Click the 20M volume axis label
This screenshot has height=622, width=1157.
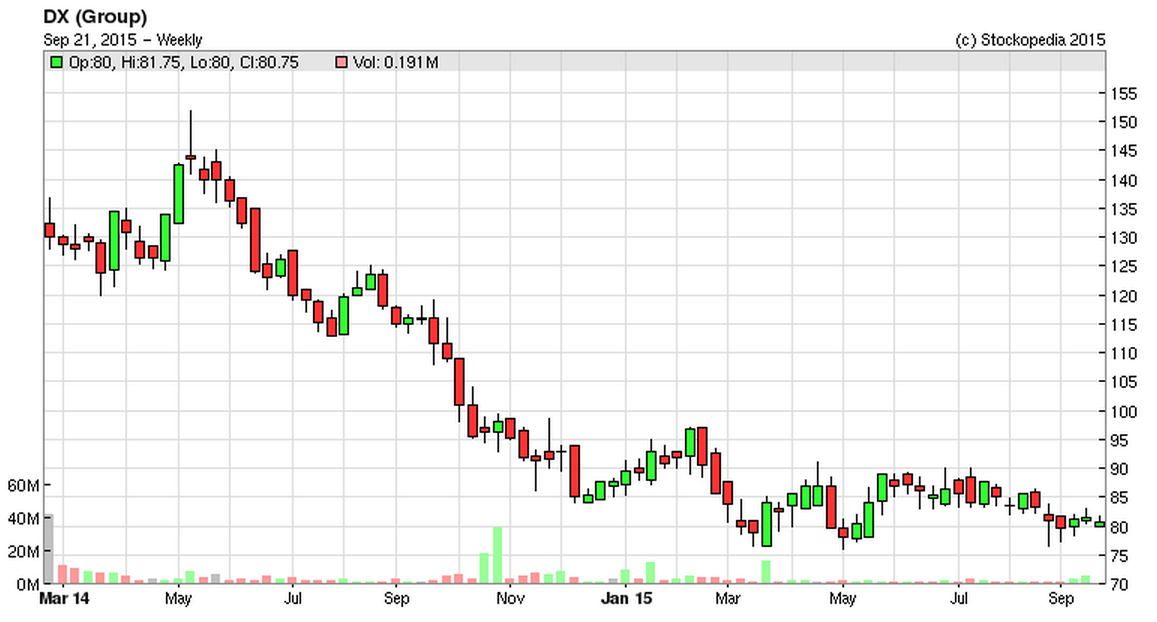pos(24,552)
